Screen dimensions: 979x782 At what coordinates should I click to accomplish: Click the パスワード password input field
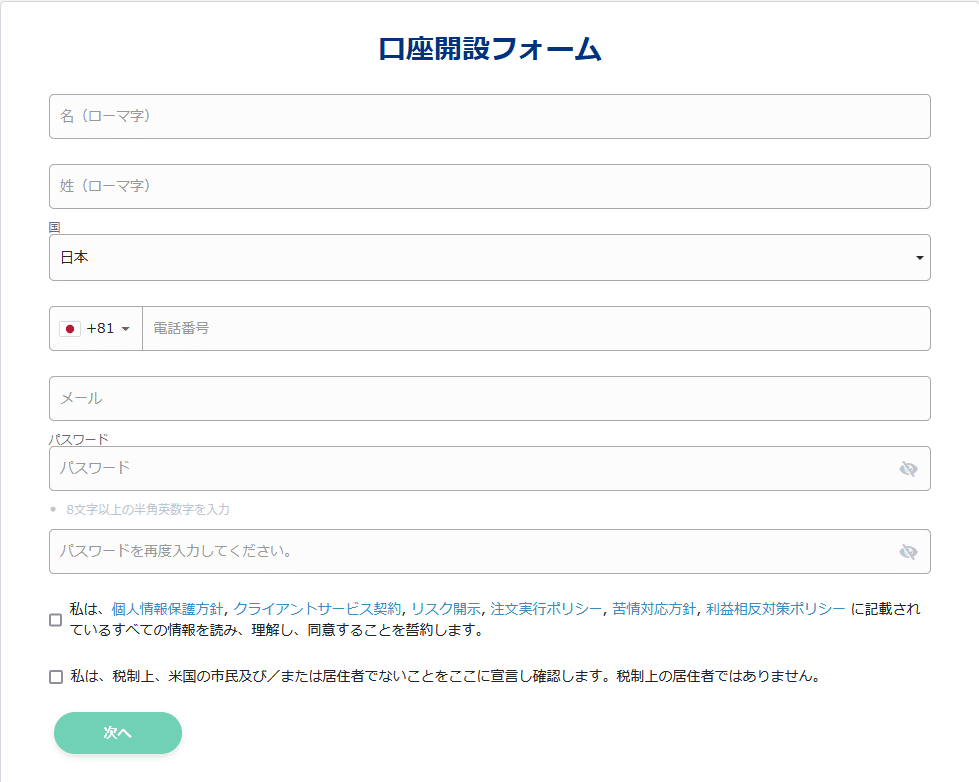pyautogui.click(x=490, y=468)
